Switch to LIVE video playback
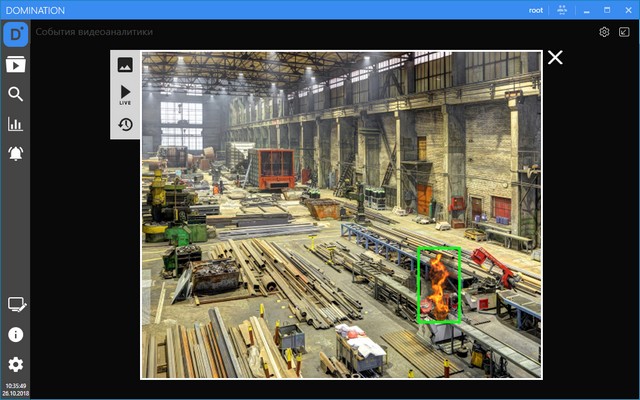The width and height of the screenshot is (640, 400). pos(125,95)
